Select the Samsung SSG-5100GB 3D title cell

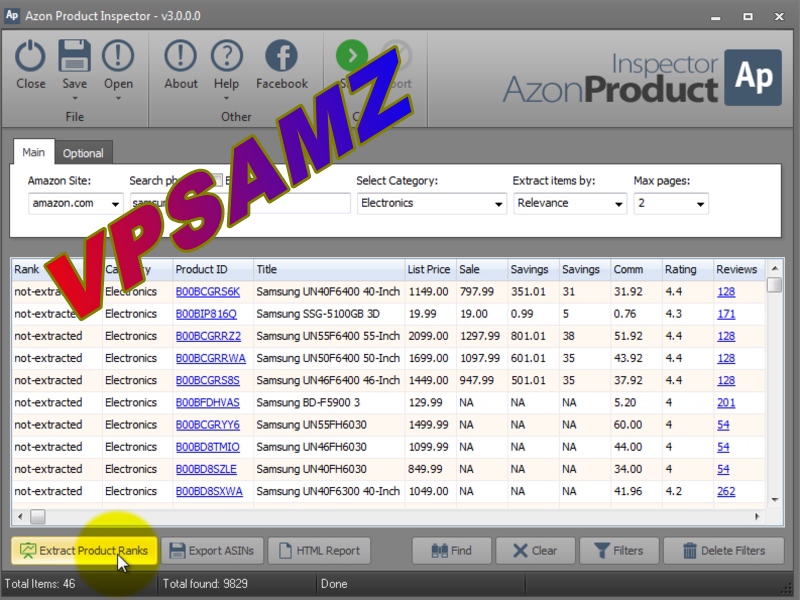329,314
